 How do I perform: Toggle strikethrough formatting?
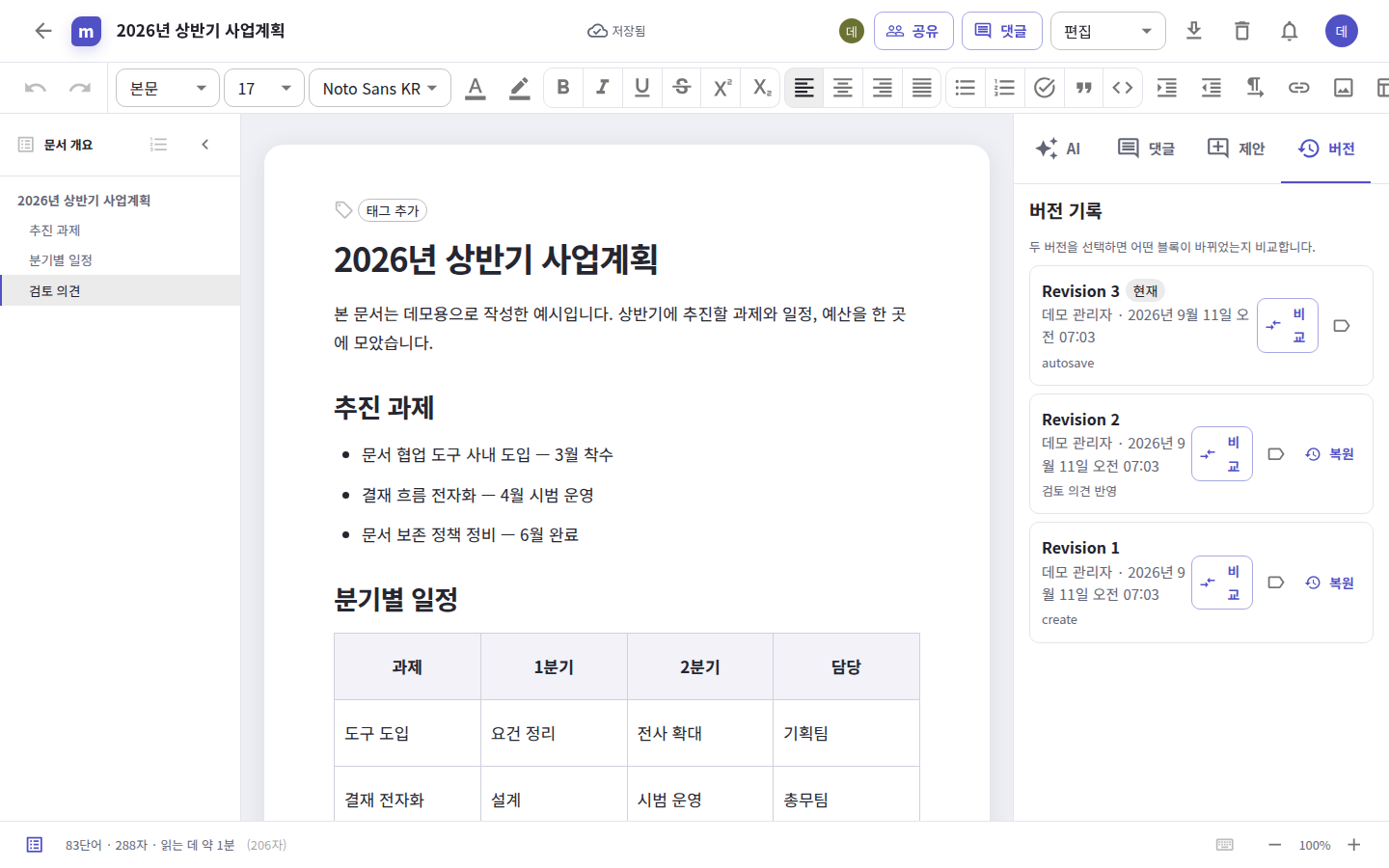click(682, 88)
